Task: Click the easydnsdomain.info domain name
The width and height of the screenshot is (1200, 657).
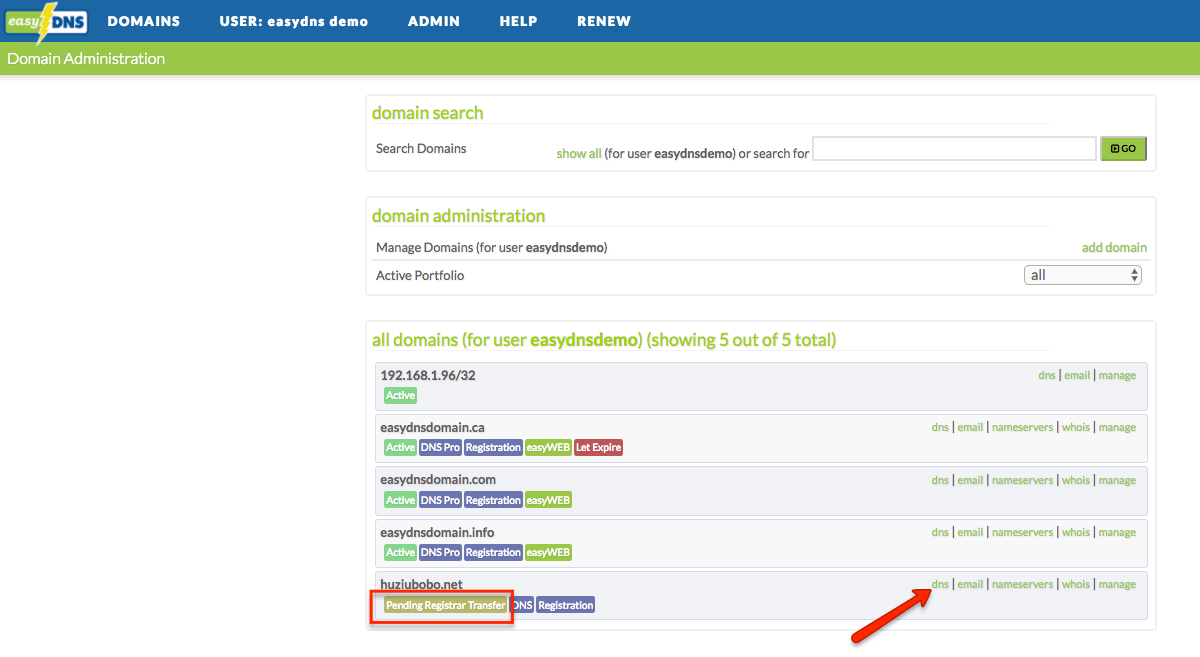Action: (437, 532)
